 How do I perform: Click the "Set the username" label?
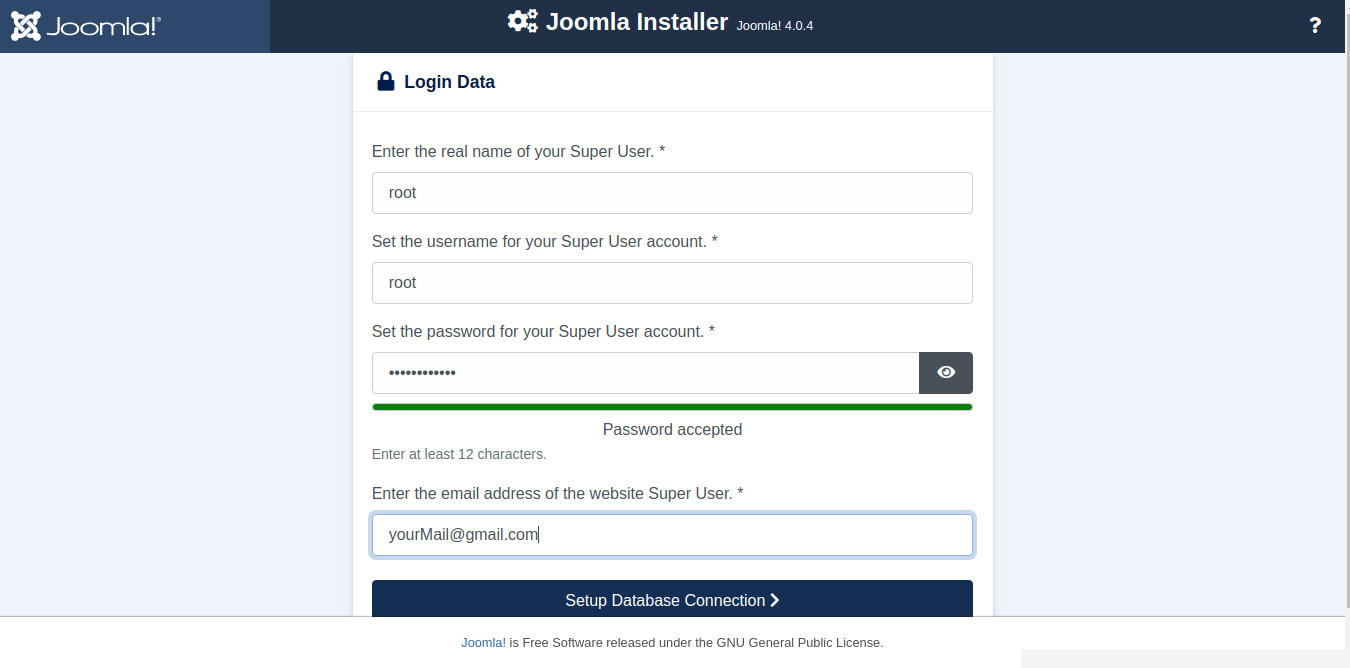pos(544,241)
